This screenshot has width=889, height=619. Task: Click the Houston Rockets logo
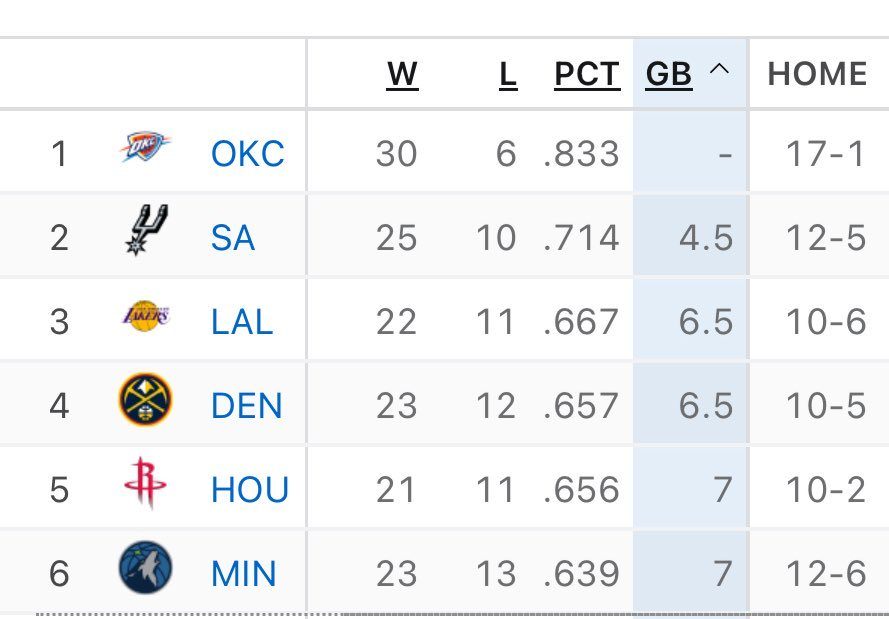[145, 485]
